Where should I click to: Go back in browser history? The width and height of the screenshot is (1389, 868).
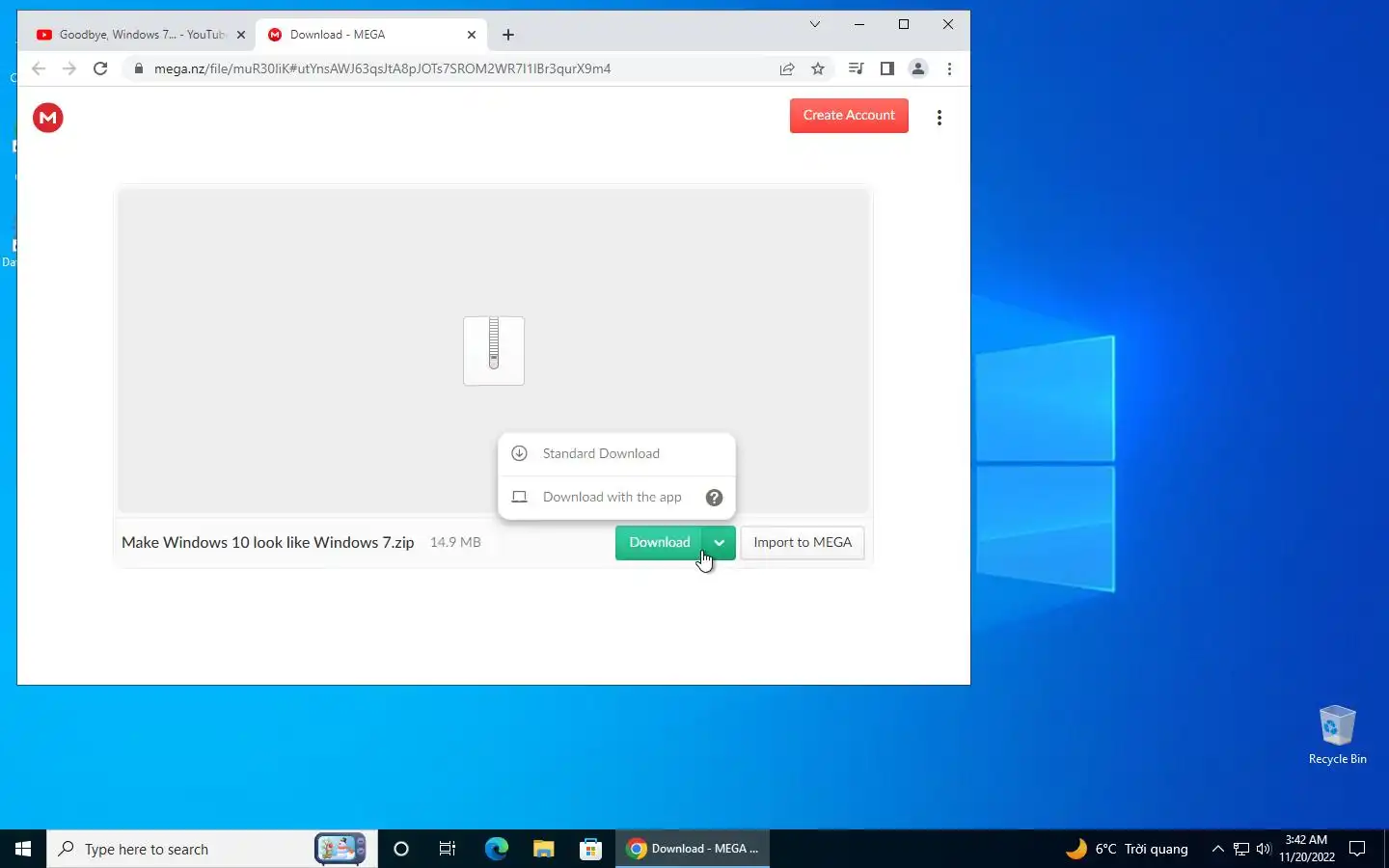(39, 68)
